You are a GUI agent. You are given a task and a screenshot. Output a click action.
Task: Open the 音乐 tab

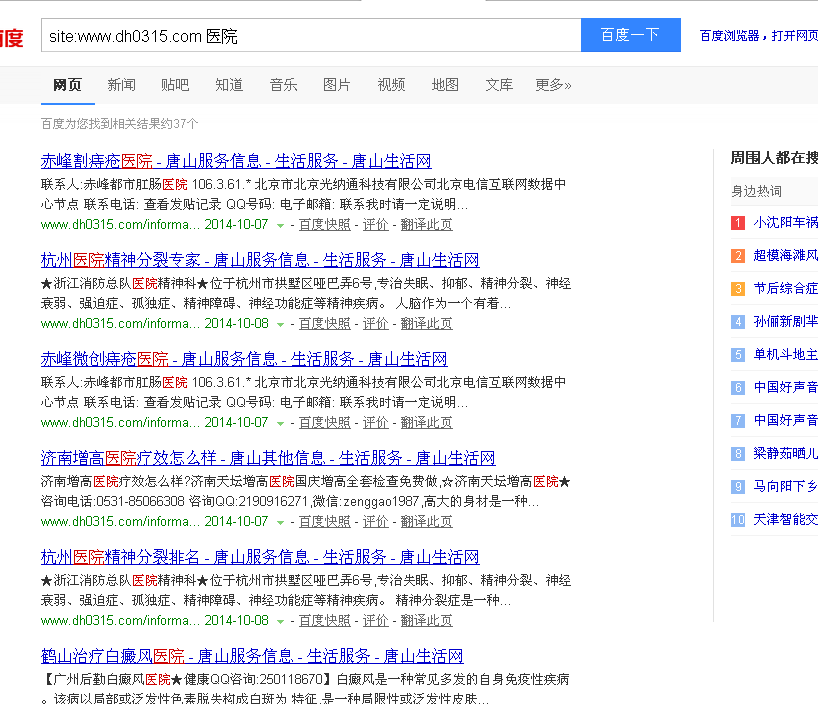[283, 85]
